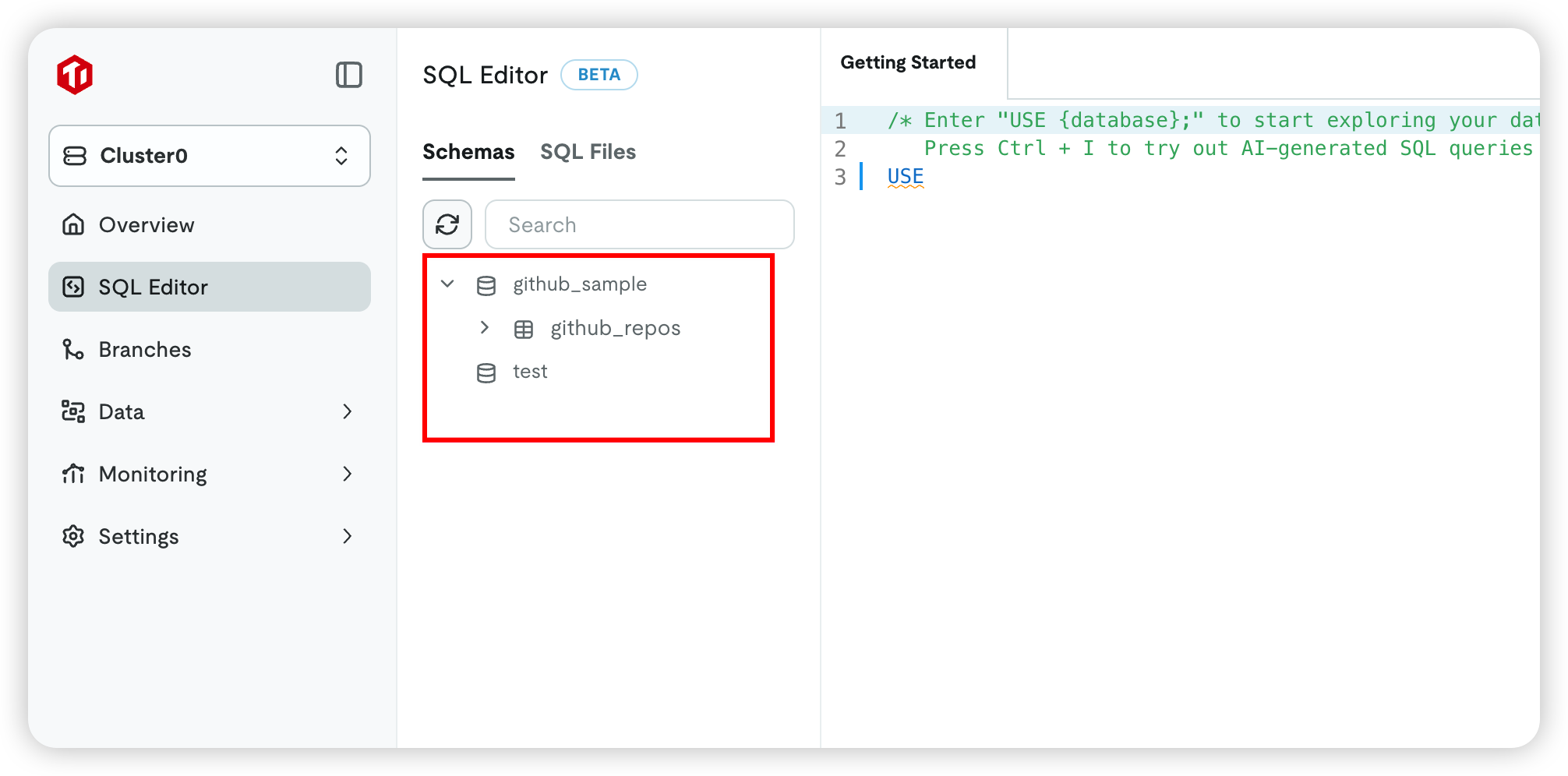Click the Monitoring chart icon
The image size is (1568, 776).
click(73, 474)
